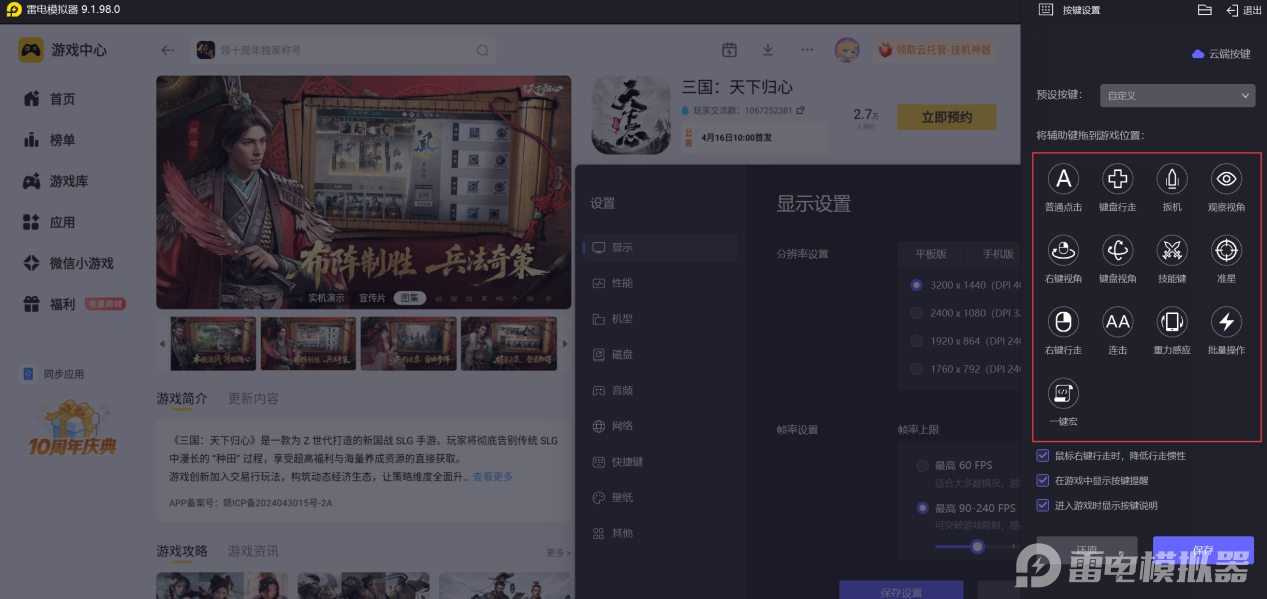
Task: Switch to 游戏资讯 tab
Action: [253, 551]
